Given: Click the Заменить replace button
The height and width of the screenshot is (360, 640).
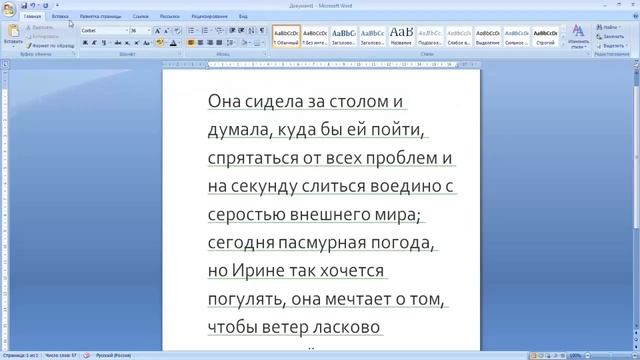Looking at the screenshot, I should [x=610, y=36].
